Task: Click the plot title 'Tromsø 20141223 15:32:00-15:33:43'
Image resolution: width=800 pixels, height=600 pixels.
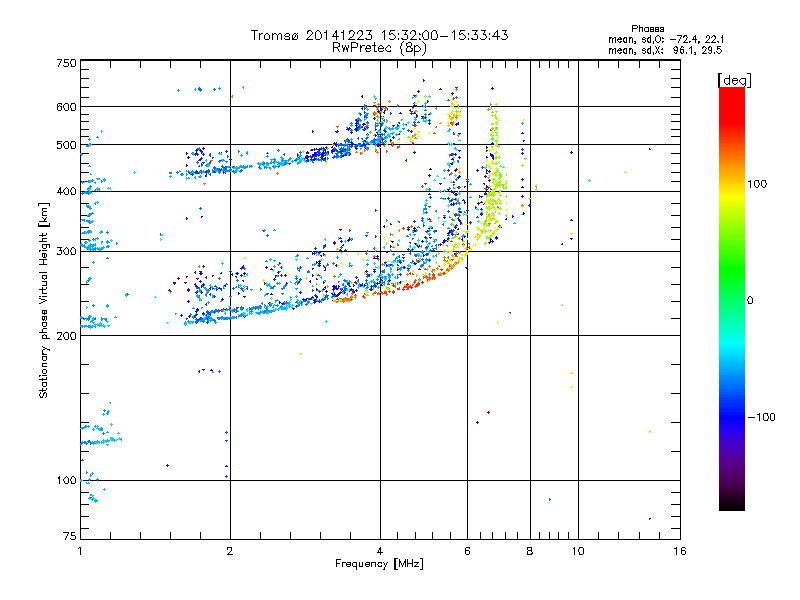Action: click(379, 35)
